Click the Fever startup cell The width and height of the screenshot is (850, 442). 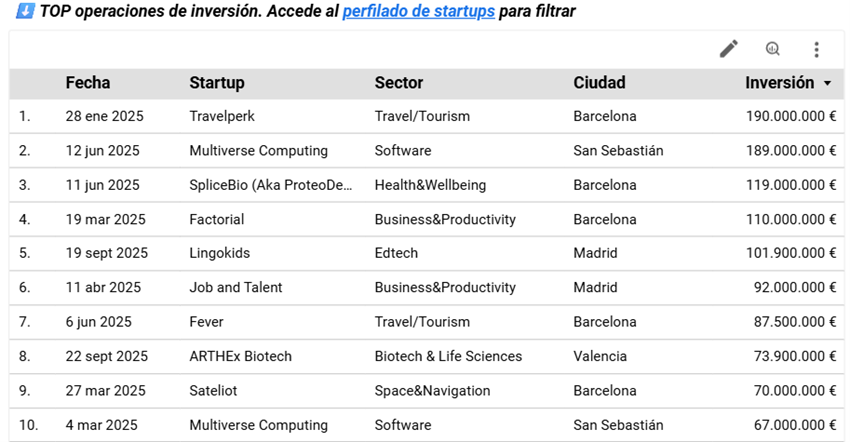point(206,322)
